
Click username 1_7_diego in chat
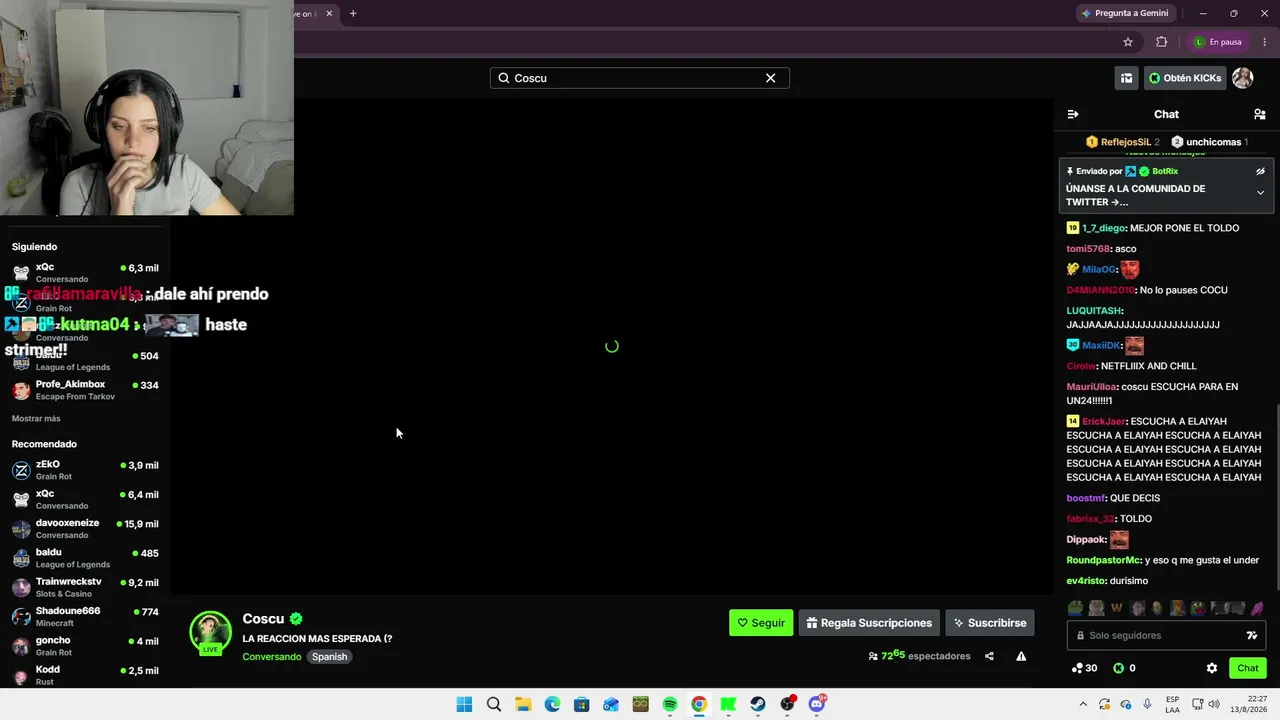(1104, 228)
